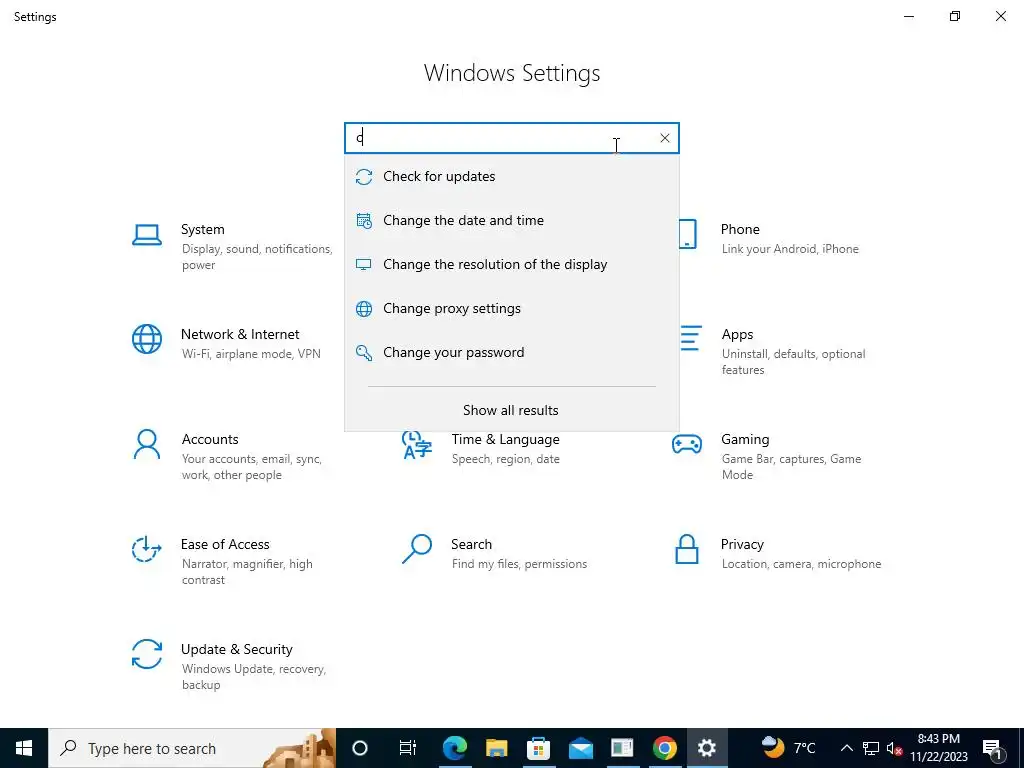Click the network tray icon
This screenshot has width=1024, height=768.
871,748
